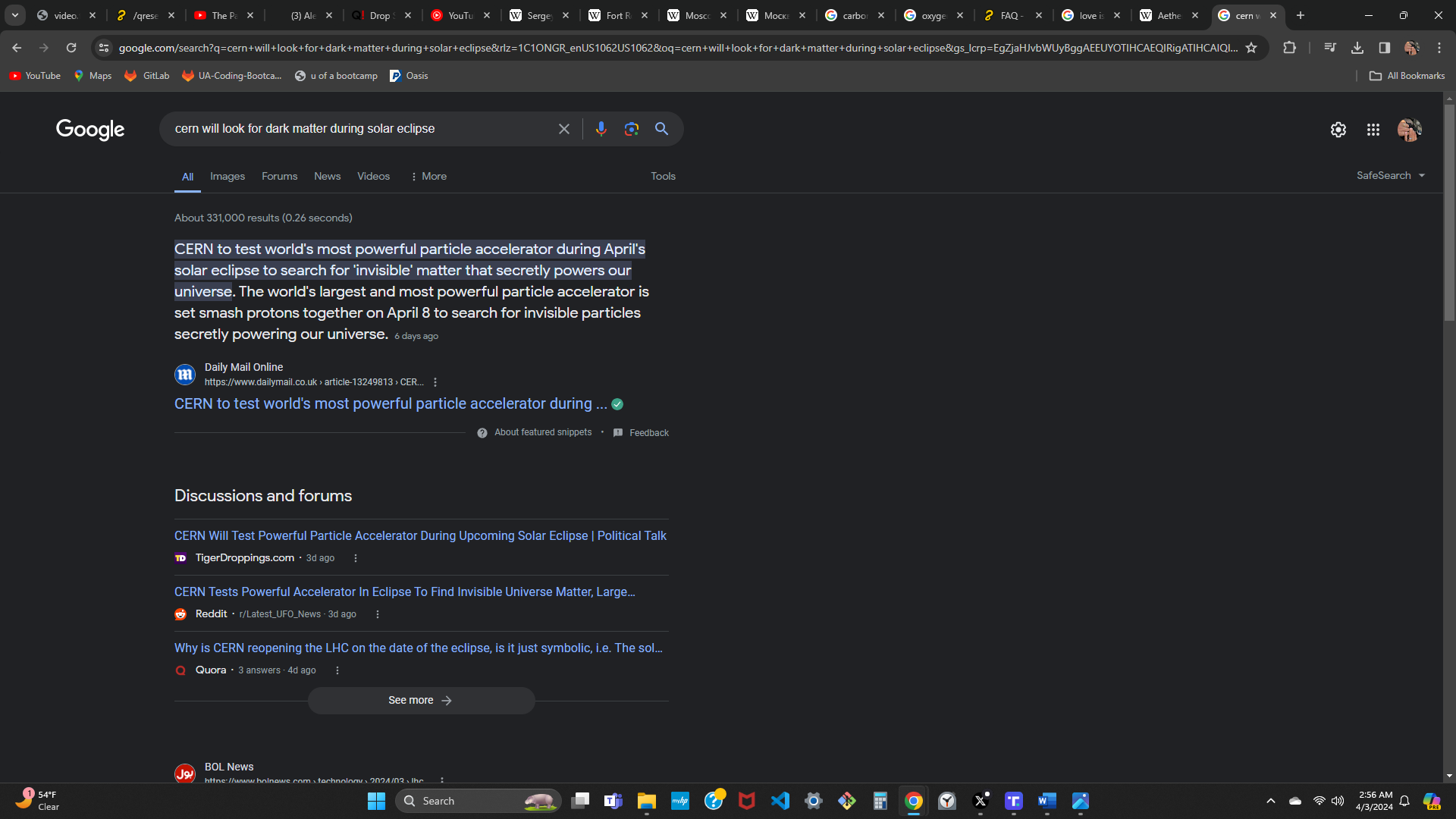This screenshot has width=1456, height=819.
Task: Send Feedback on featured snippet
Action: [641, 433]
